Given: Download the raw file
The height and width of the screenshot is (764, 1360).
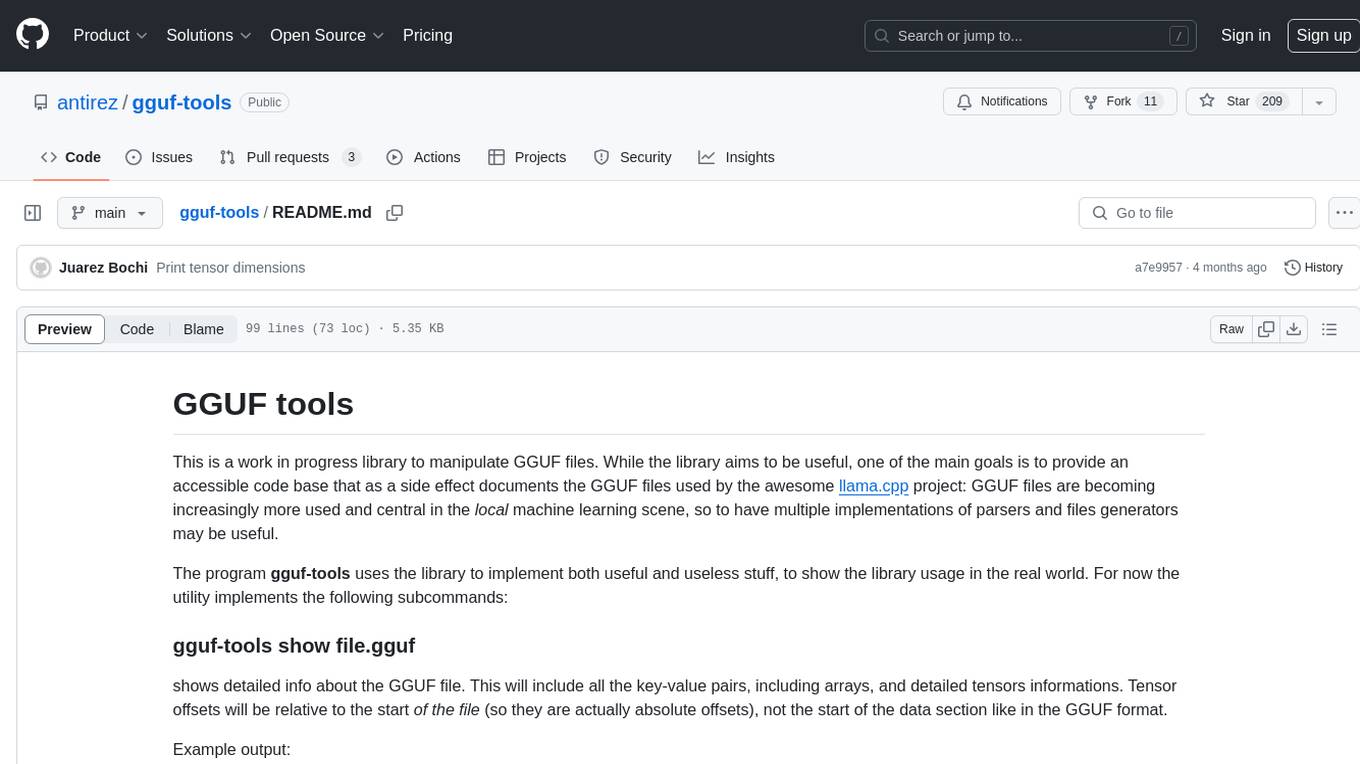Looking at the screenshot, I should (1293, 329).
